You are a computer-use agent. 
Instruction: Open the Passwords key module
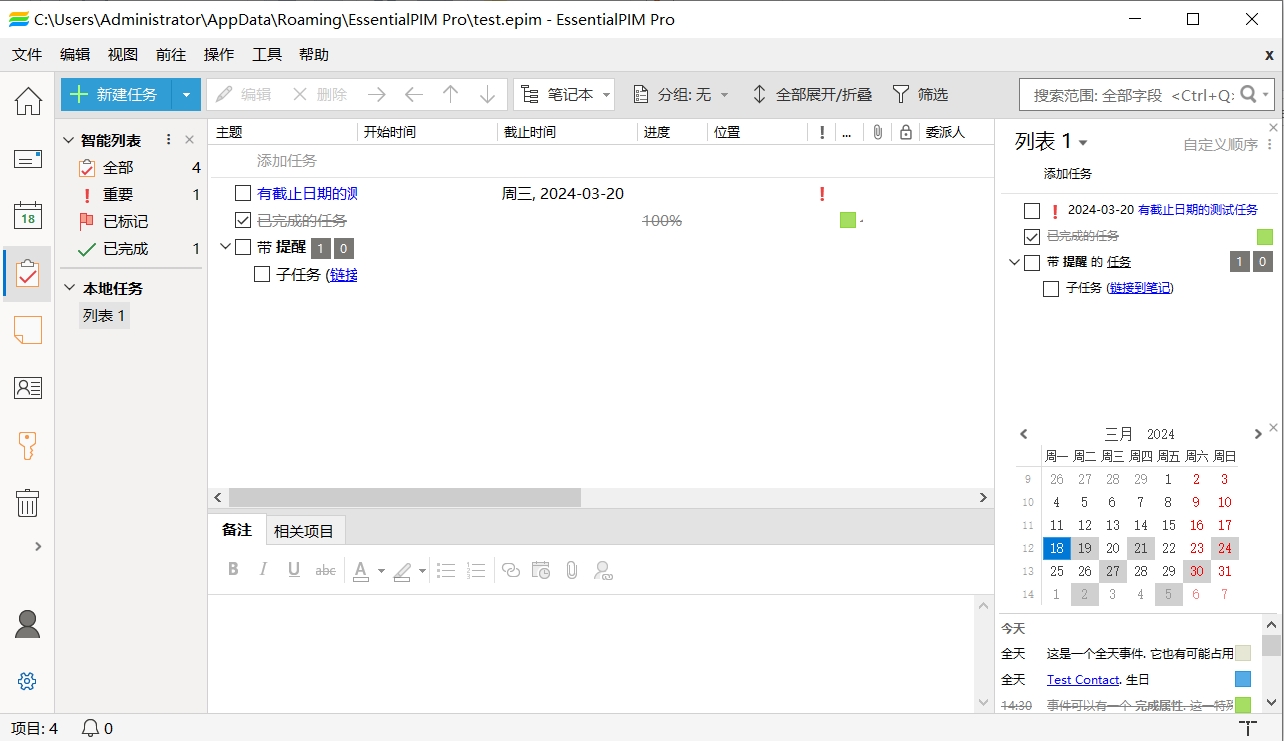pyautogui.click(x=28, y=445)
